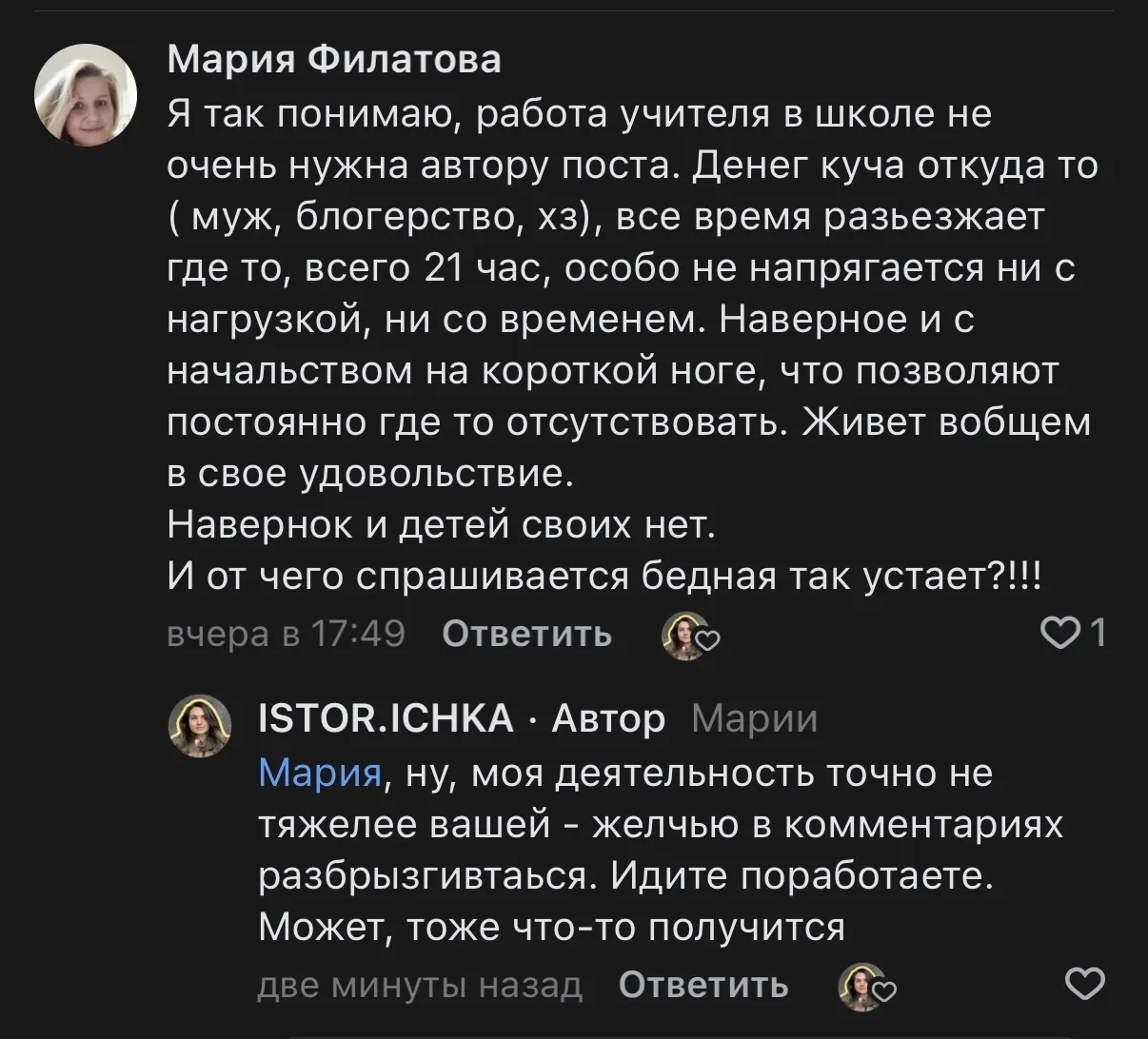Image resolution: width=1148 pixels, height=1039 pixels.
Task: Open the ISTOR.ICHKA username link
Action: coord(386,718)
